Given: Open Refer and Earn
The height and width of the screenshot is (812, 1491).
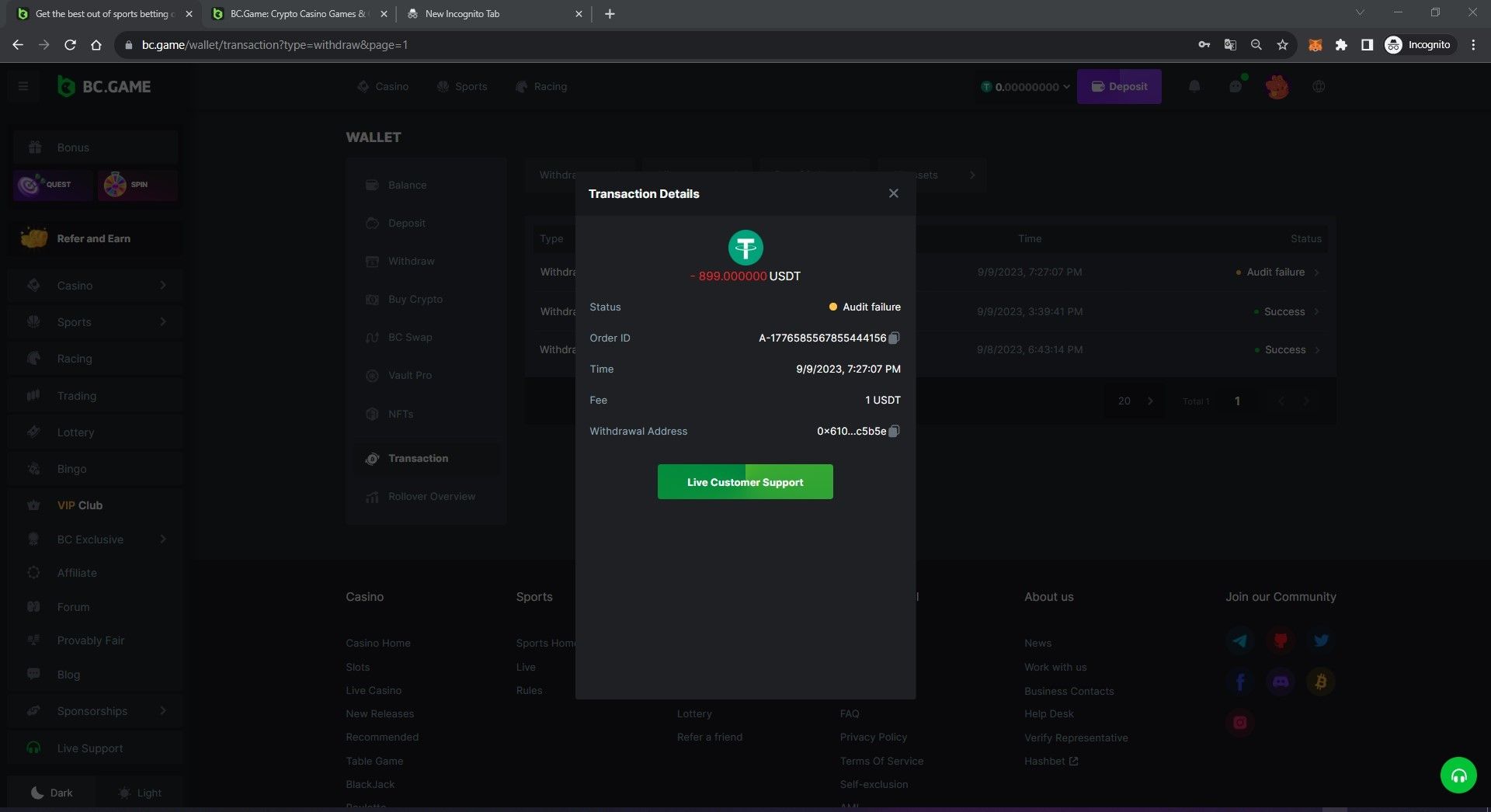Looking at the screenshot, I should point(96,238).
